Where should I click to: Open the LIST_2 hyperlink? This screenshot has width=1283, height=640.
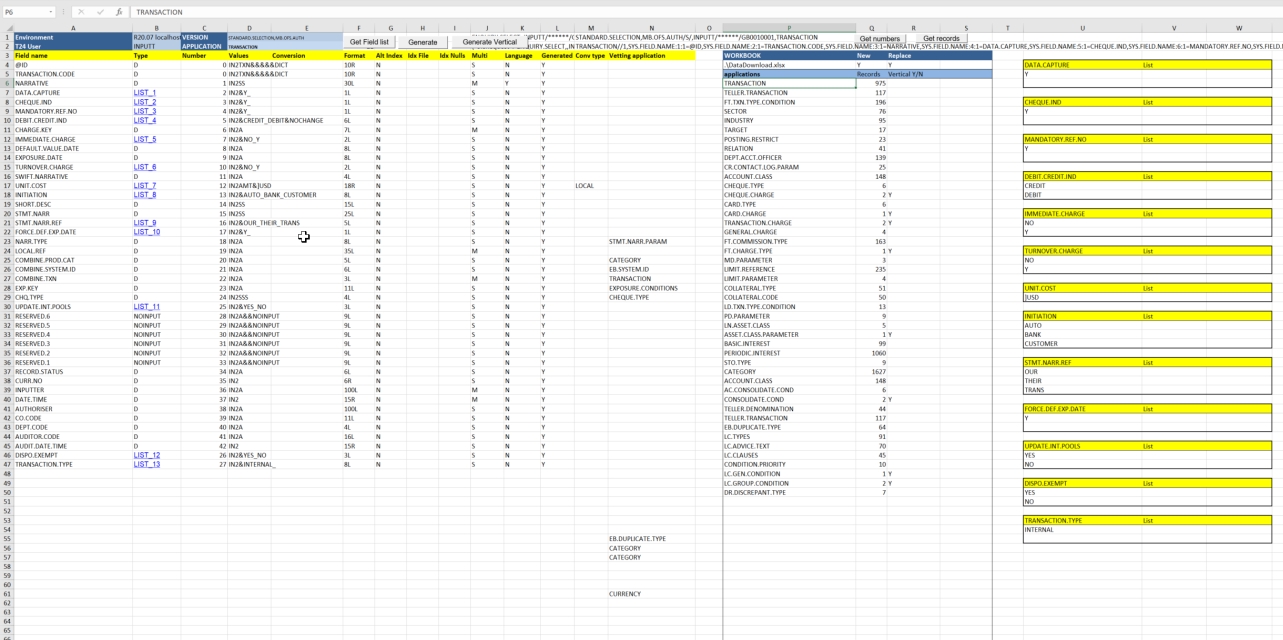click(x=145, y=102)
